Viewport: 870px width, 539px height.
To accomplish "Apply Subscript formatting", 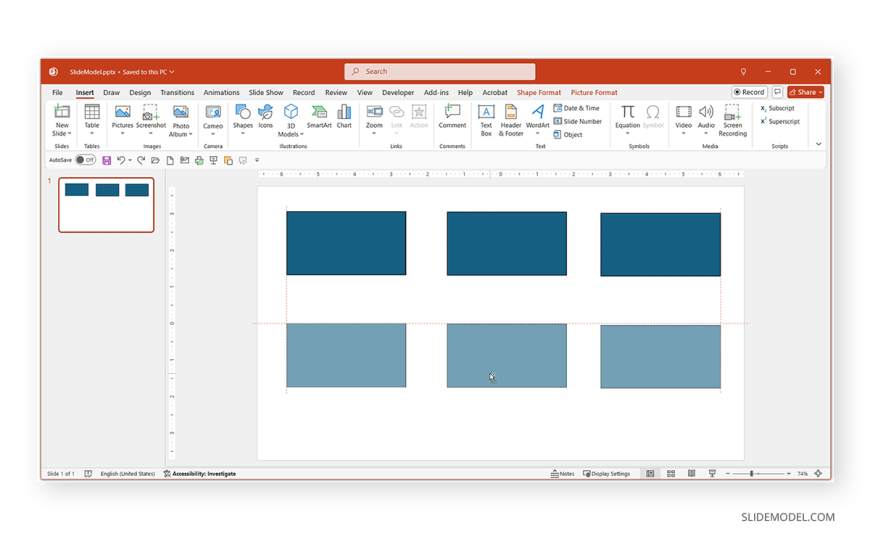I will [777, 108].
